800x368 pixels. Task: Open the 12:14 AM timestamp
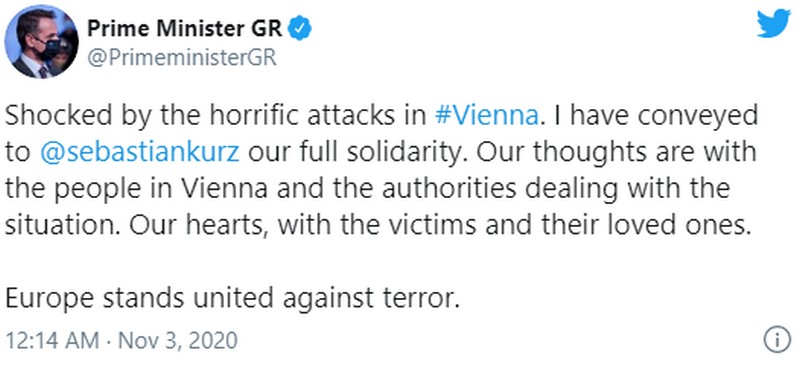coord(52,340)
